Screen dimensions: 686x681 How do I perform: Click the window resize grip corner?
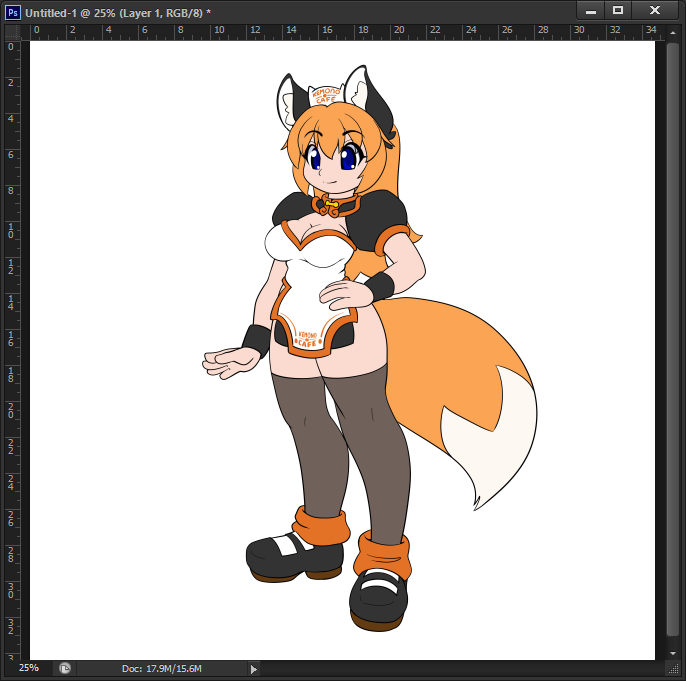pyautogui.click(x=674, y=668)
